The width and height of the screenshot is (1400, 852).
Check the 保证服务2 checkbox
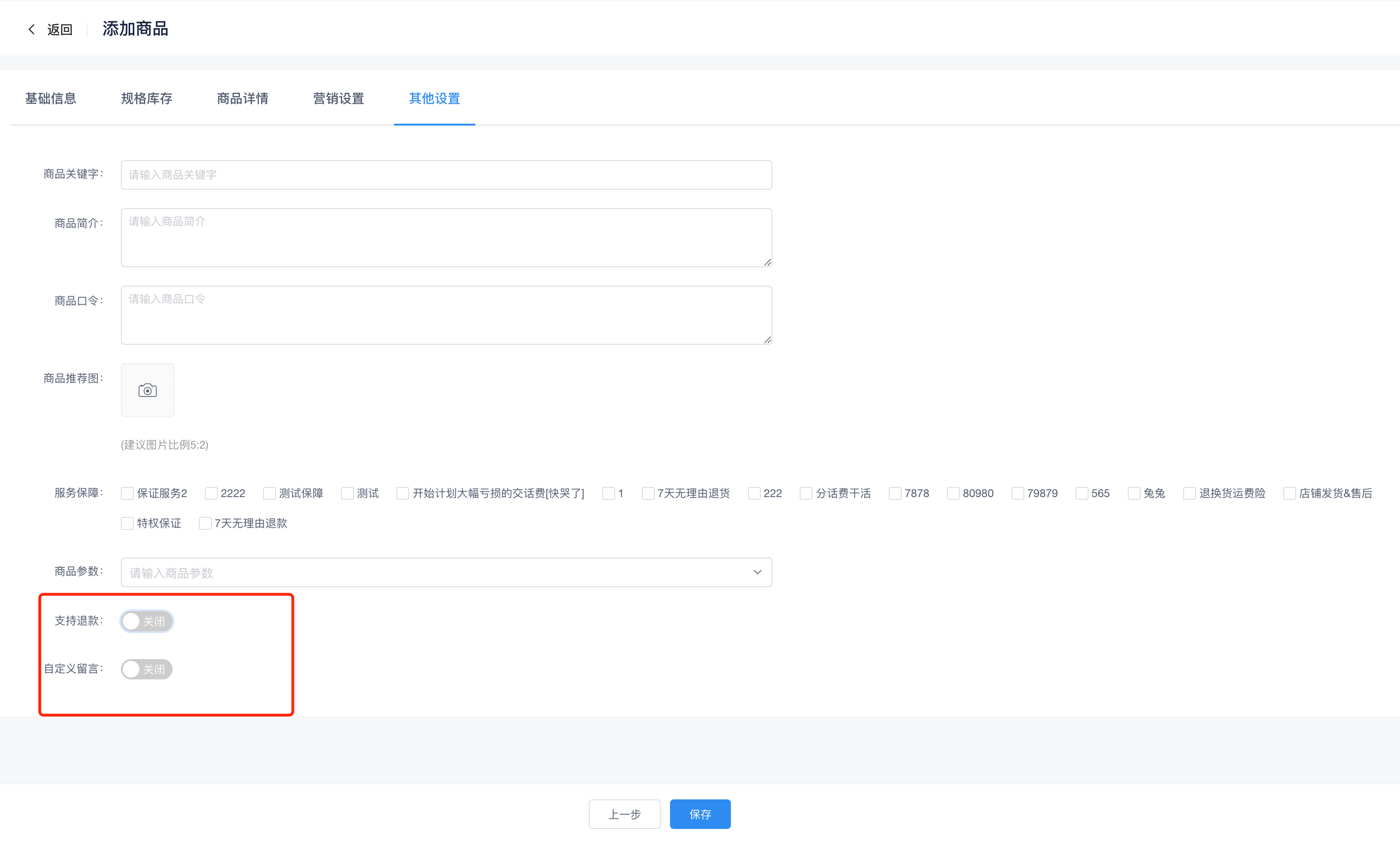(x=127, y=493)
